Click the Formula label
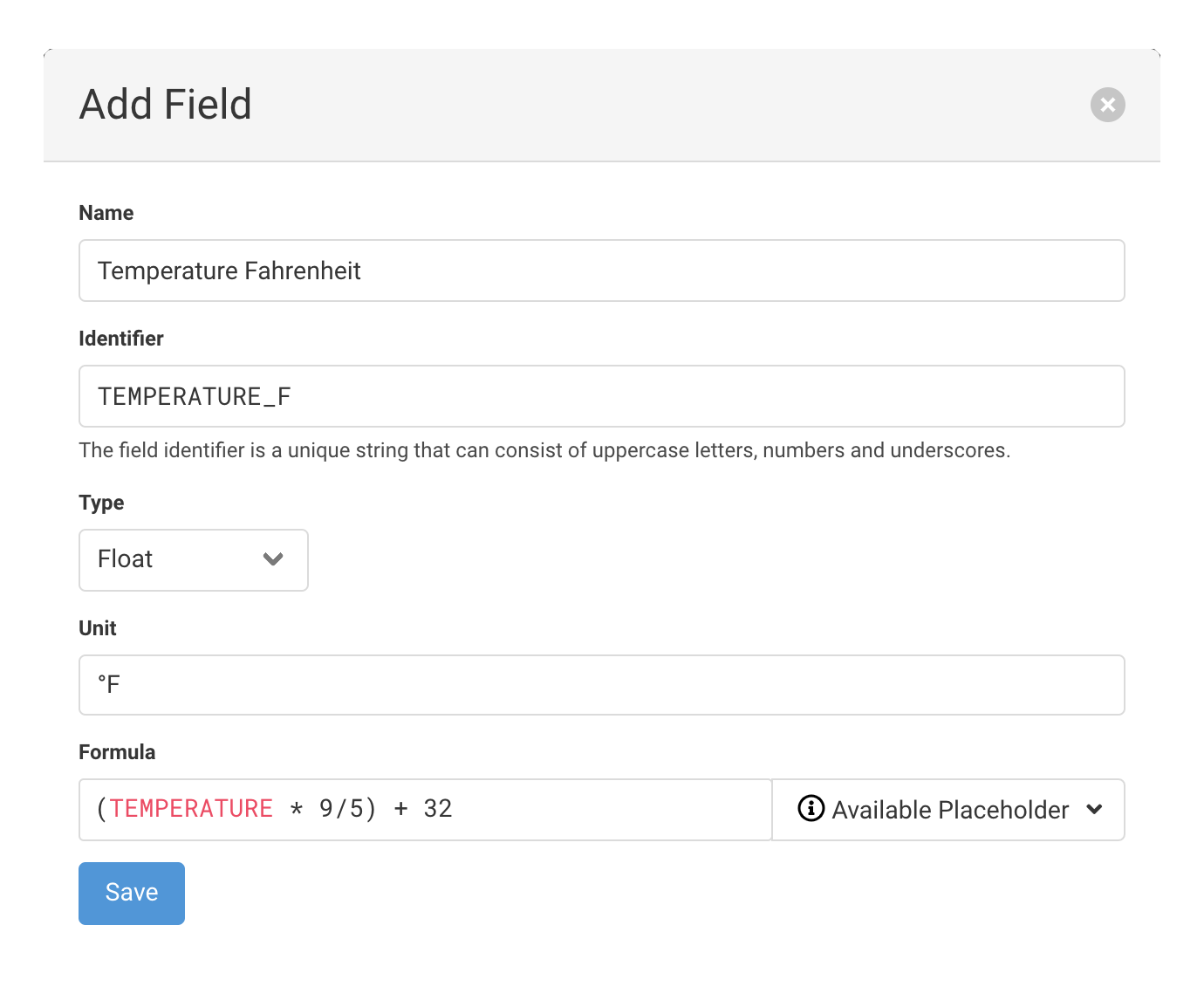 coord(117,752)
